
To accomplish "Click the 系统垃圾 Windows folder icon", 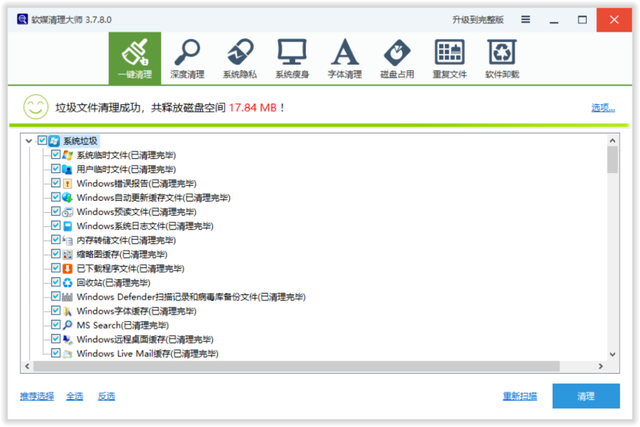I will [54, 141].
